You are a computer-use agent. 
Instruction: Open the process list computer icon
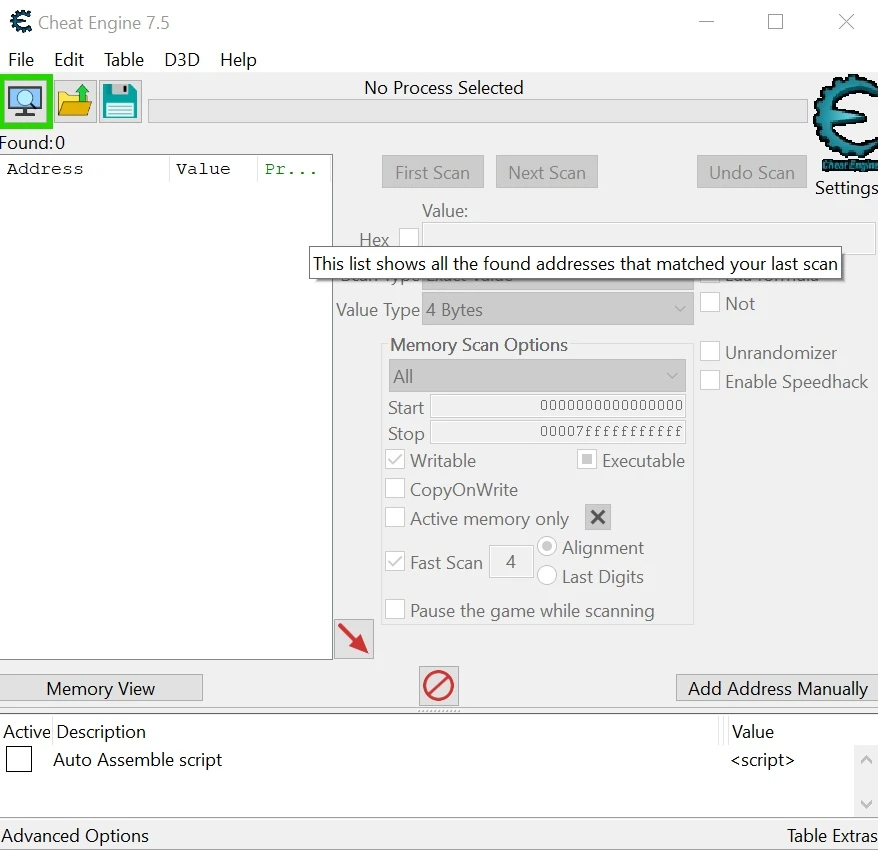pos(26,101)
